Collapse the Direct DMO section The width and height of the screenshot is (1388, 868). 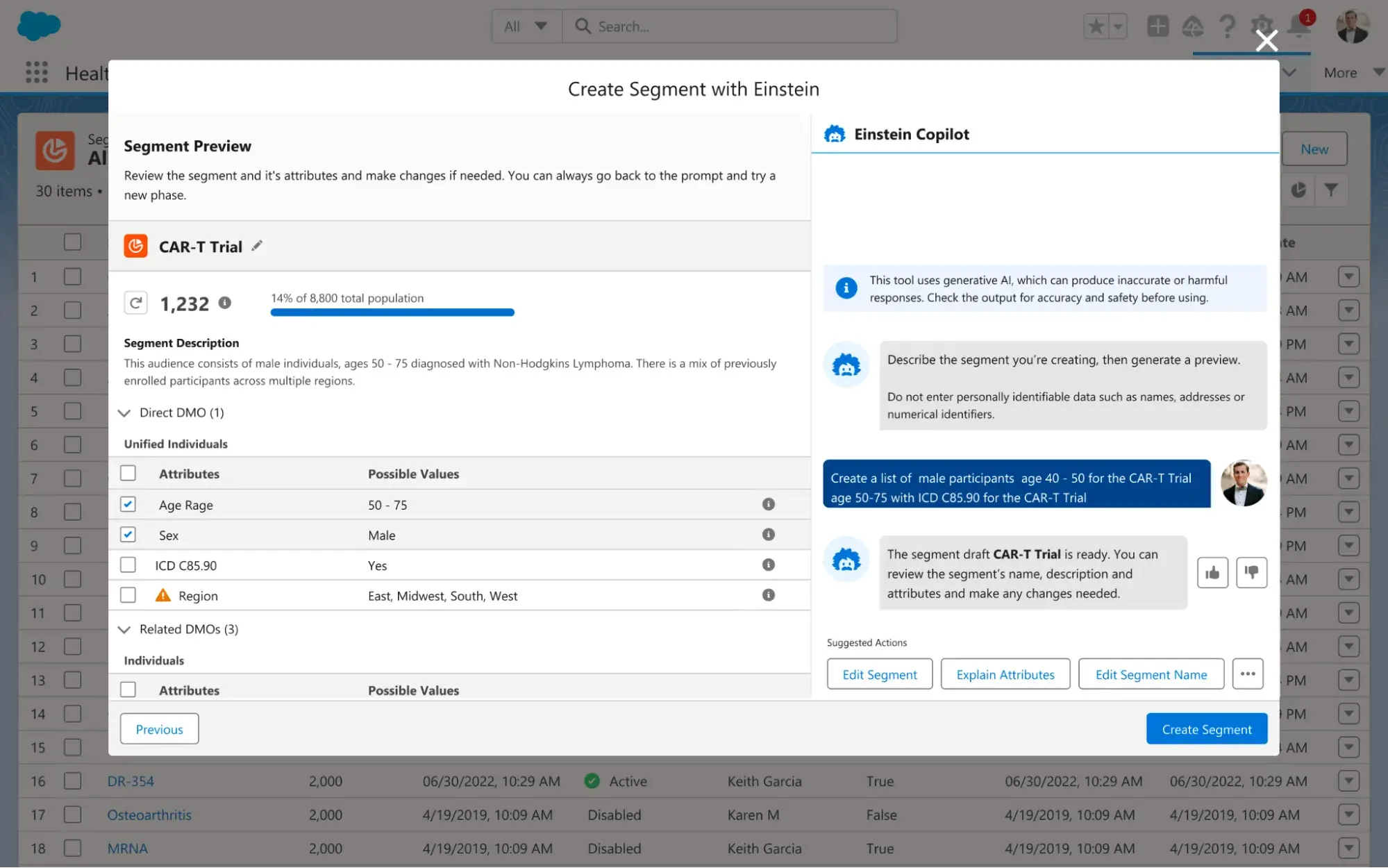[x=124, y=412]
